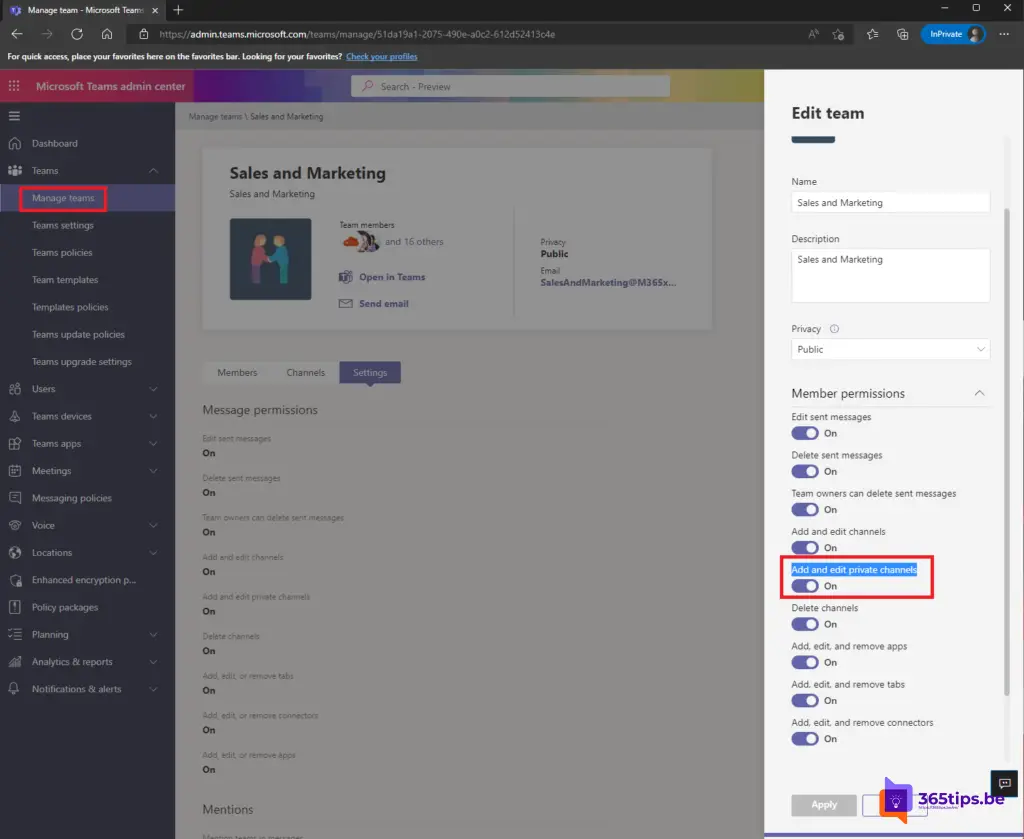Viewport: 1024px width, 839px height.
Task: Click the Sales and Marketing team picture
Action: [x=270, y=259]
